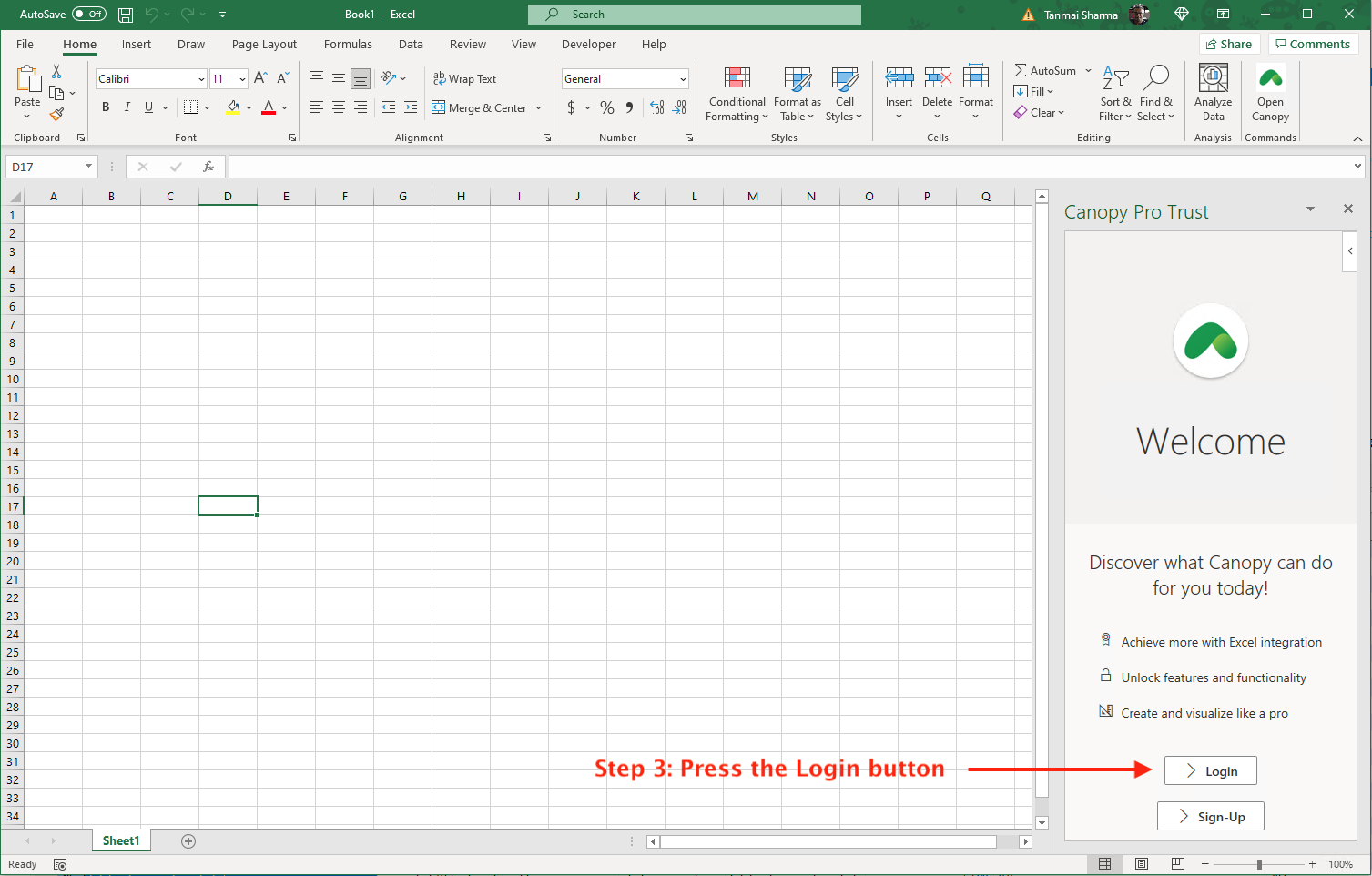Apply the yellow Fill Color
The image size is (1372, 876).
[x=233, y=107]
